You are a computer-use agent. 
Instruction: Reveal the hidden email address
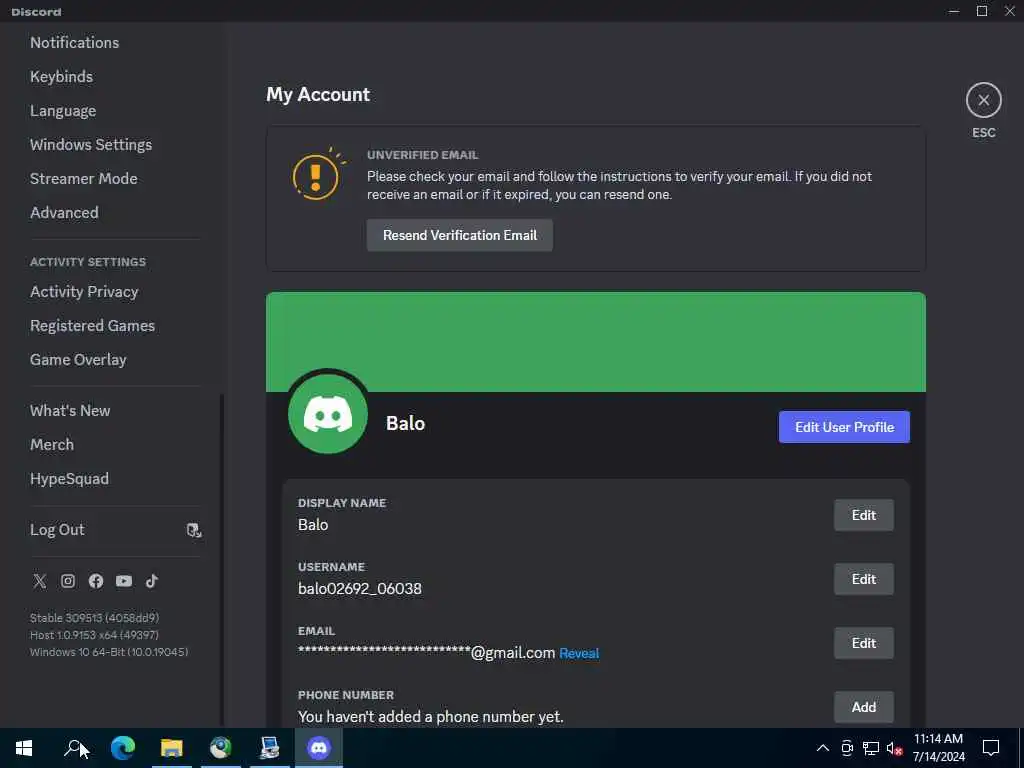(579, 653)
